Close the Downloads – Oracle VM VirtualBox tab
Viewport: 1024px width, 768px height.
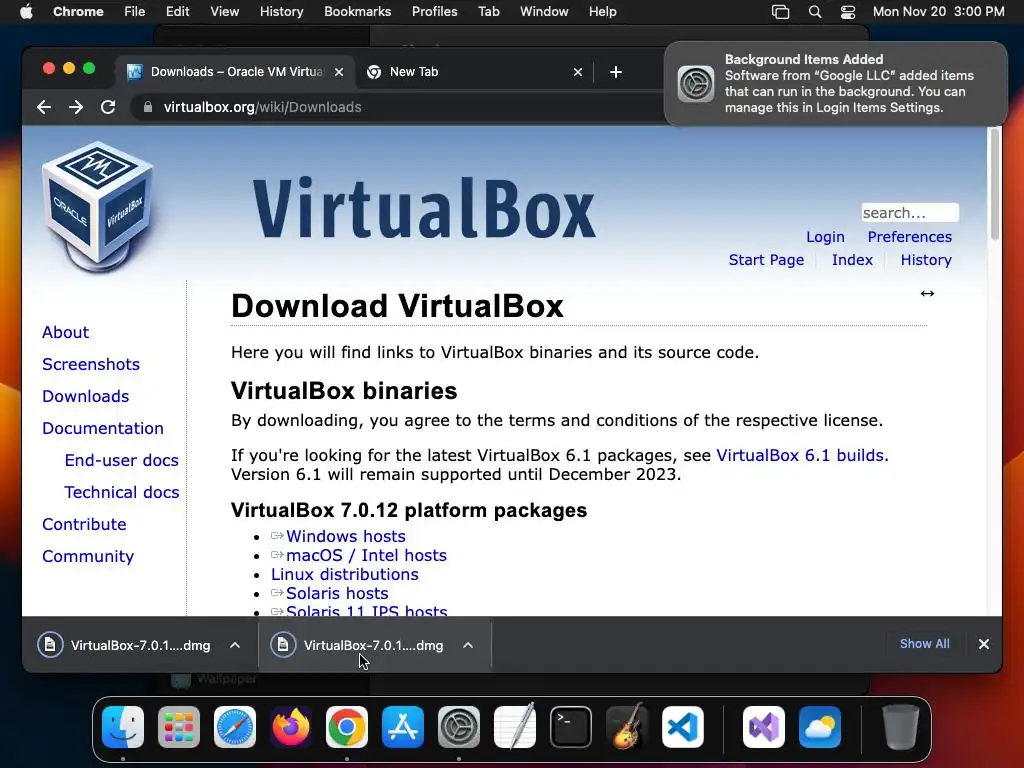coord(339,72)
